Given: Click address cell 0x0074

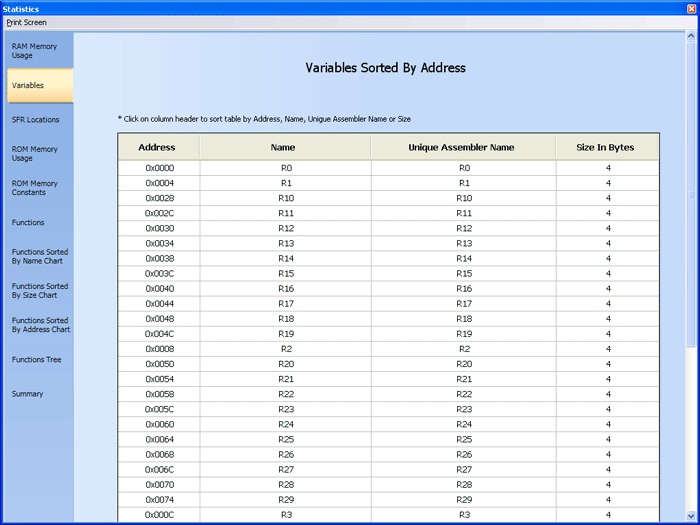Looking at the screenshot, I should 159,500.
